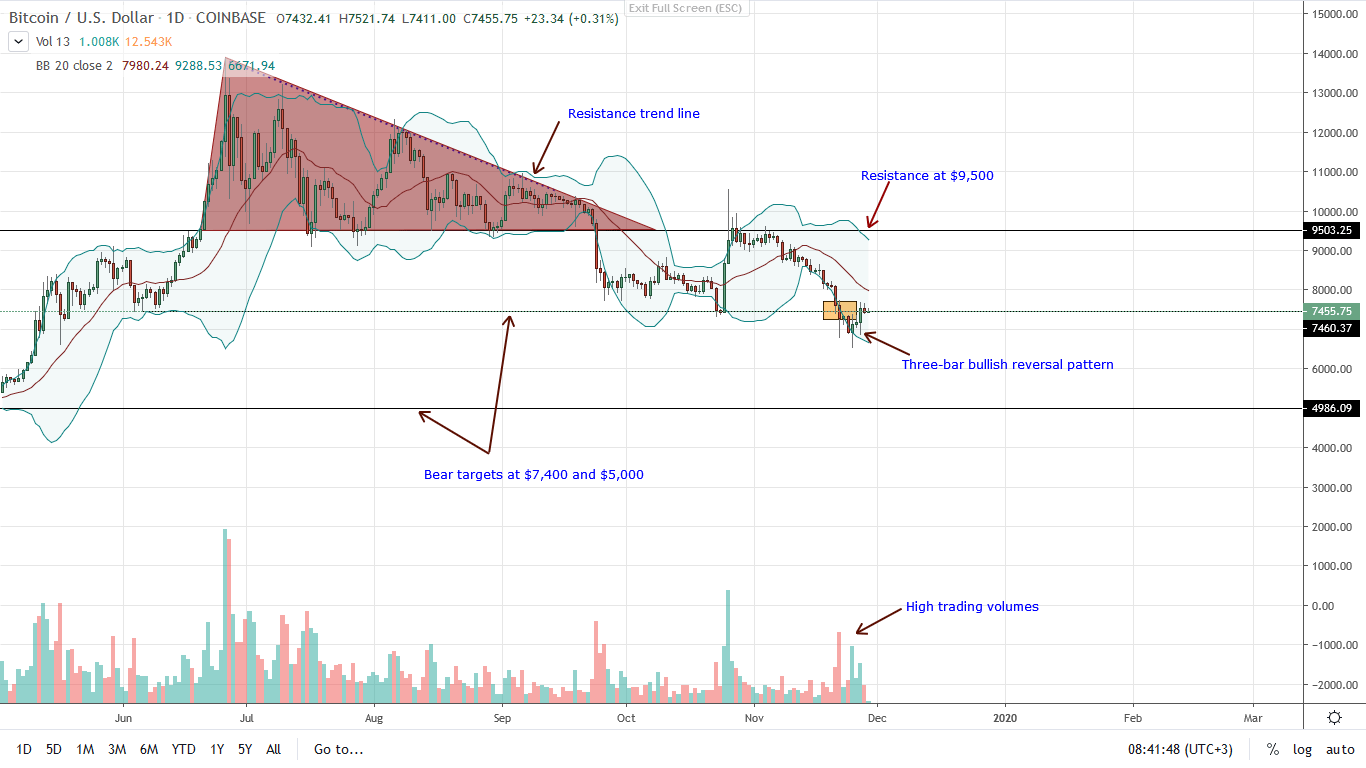Show All available data range
The height and width of the screenshot is (768, 1366).
tap(273, 749)
